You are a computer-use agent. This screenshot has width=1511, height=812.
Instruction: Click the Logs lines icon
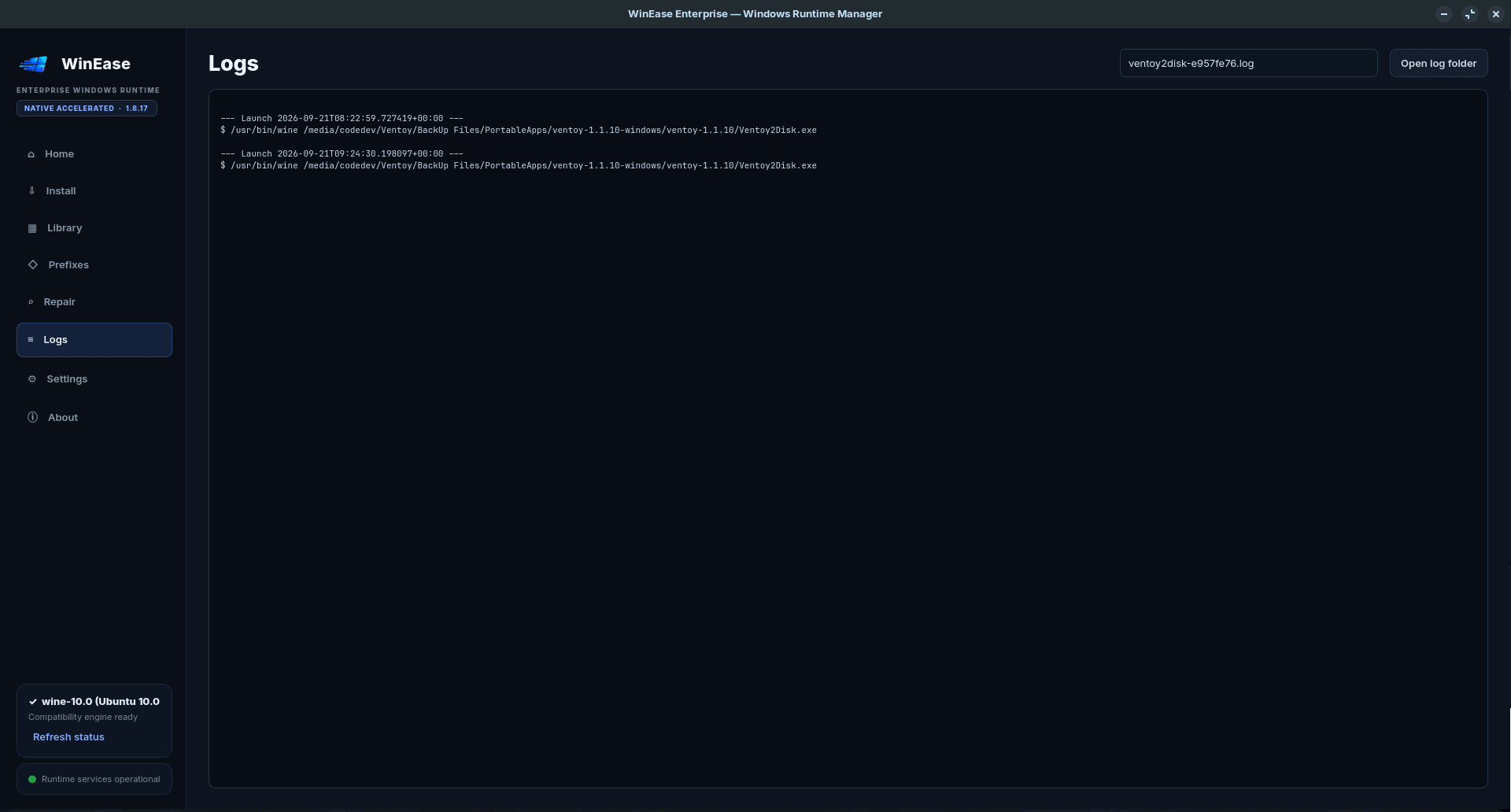point(31,340)
